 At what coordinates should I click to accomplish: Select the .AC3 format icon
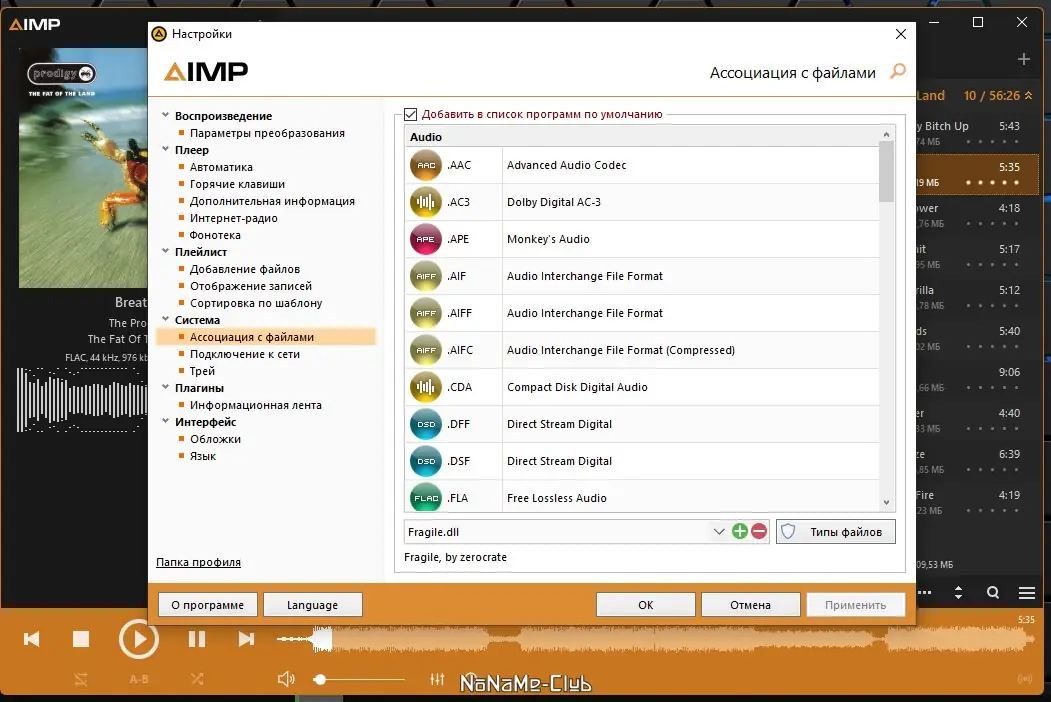point(426,202)
